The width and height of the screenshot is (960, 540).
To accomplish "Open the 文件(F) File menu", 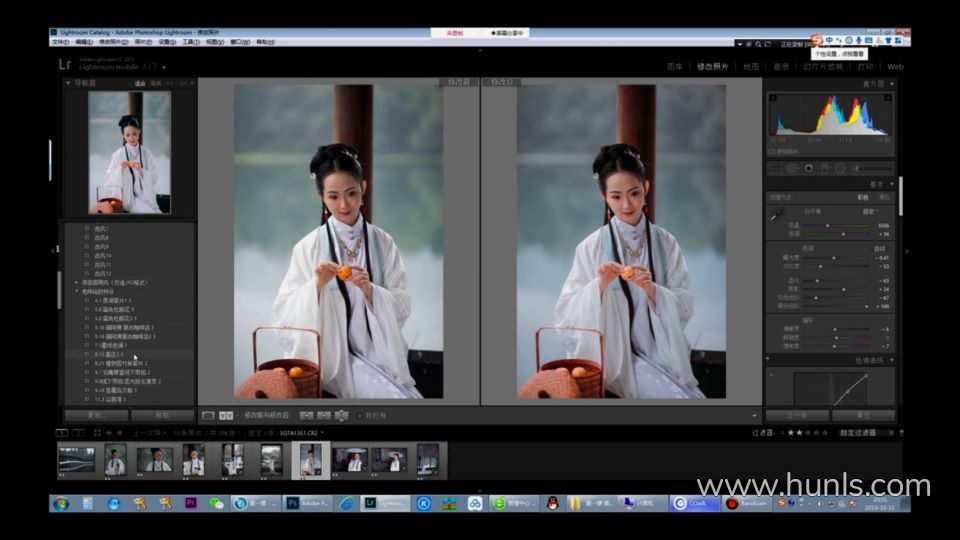I will 61,42.
